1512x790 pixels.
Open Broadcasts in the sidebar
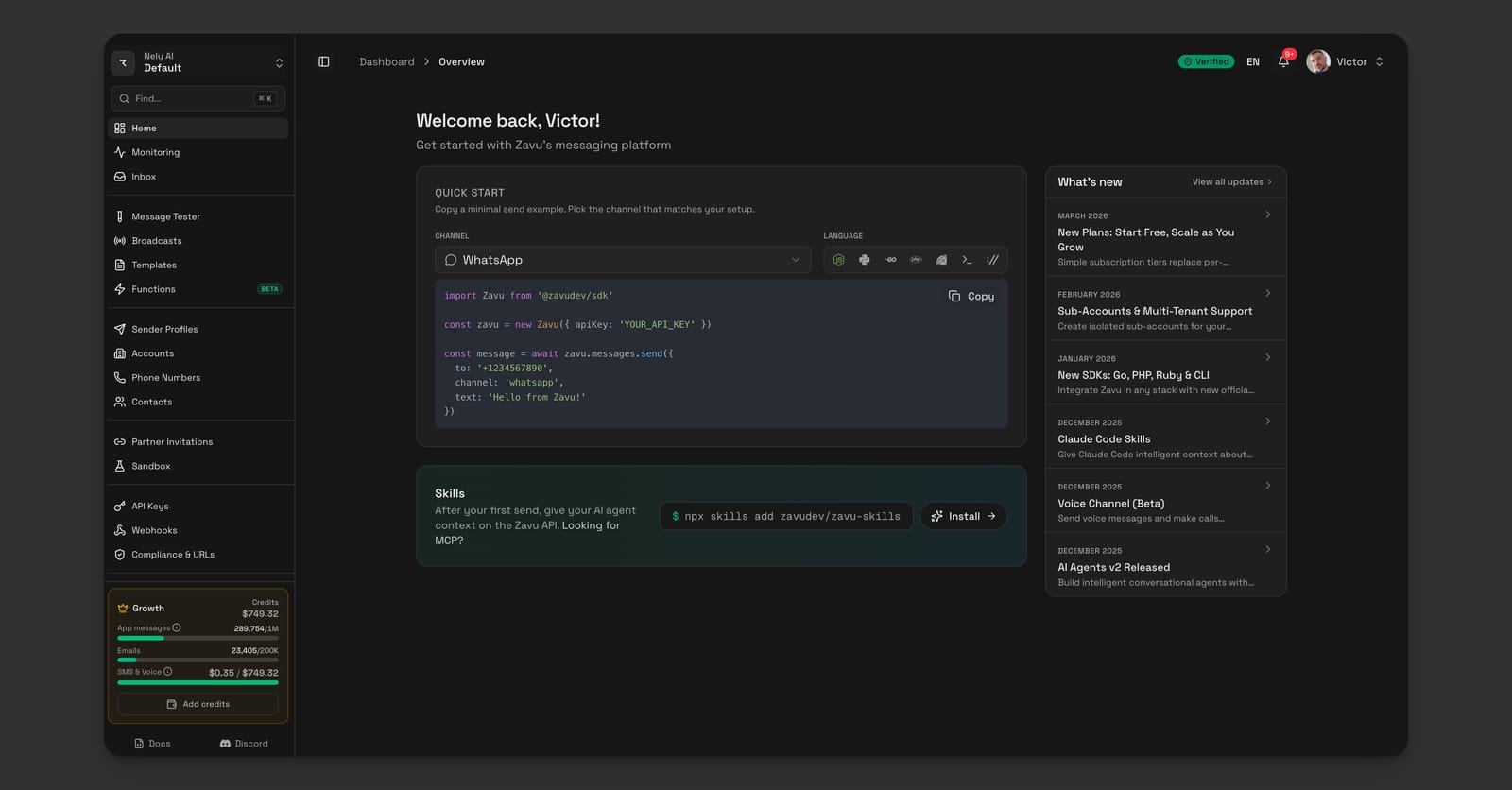[x=198, y=241]
